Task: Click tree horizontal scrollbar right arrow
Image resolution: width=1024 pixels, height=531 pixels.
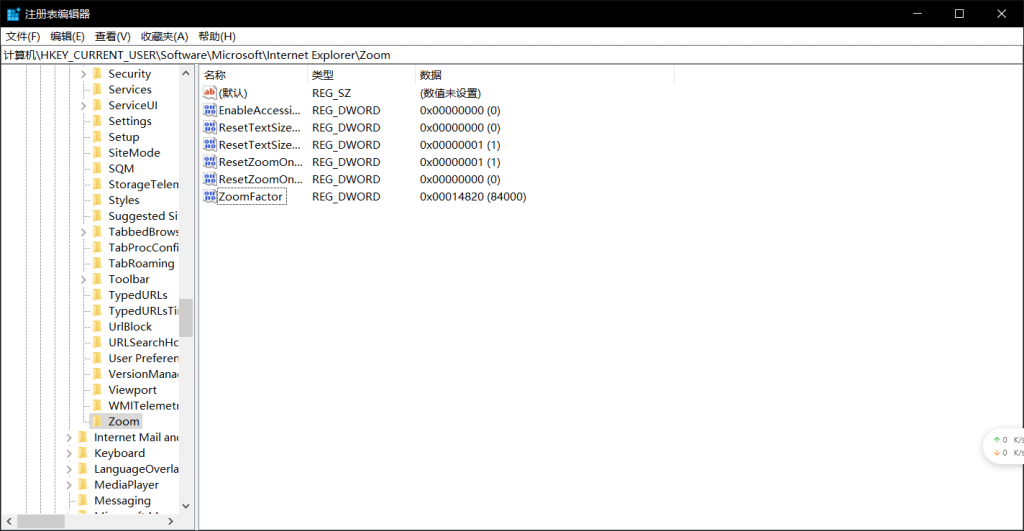Action: click(x=170, y=521)
